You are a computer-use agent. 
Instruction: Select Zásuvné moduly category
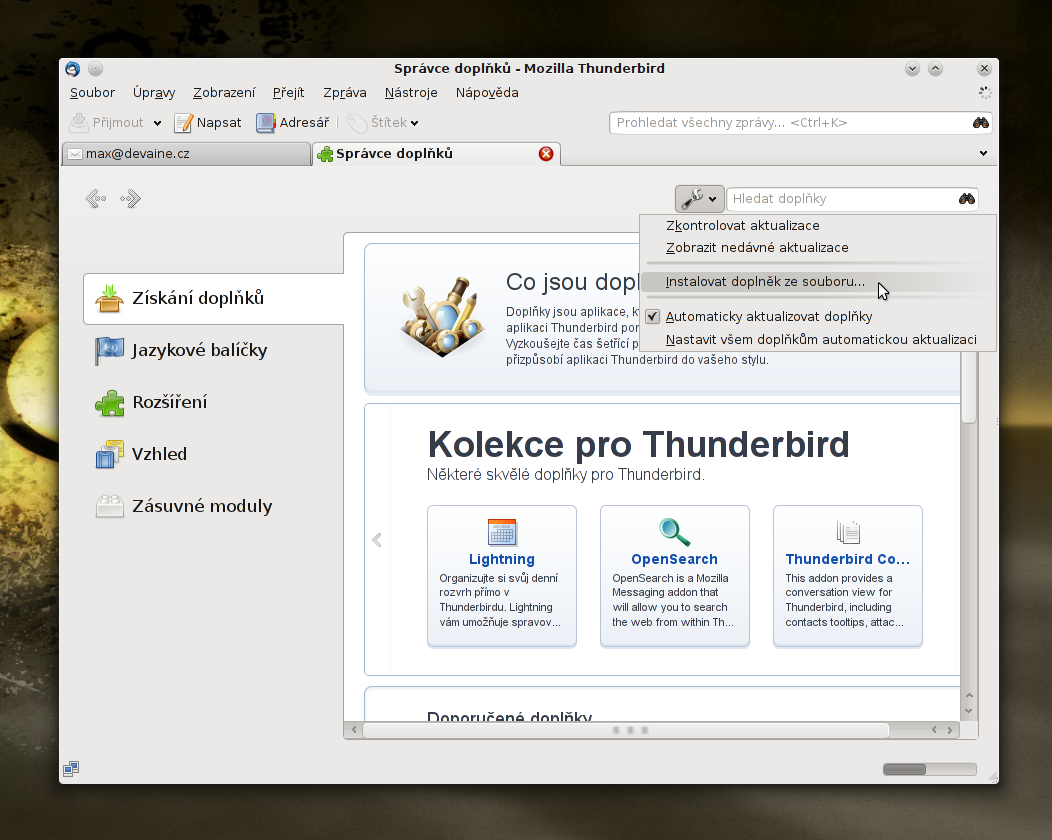[x=214, y=507]
